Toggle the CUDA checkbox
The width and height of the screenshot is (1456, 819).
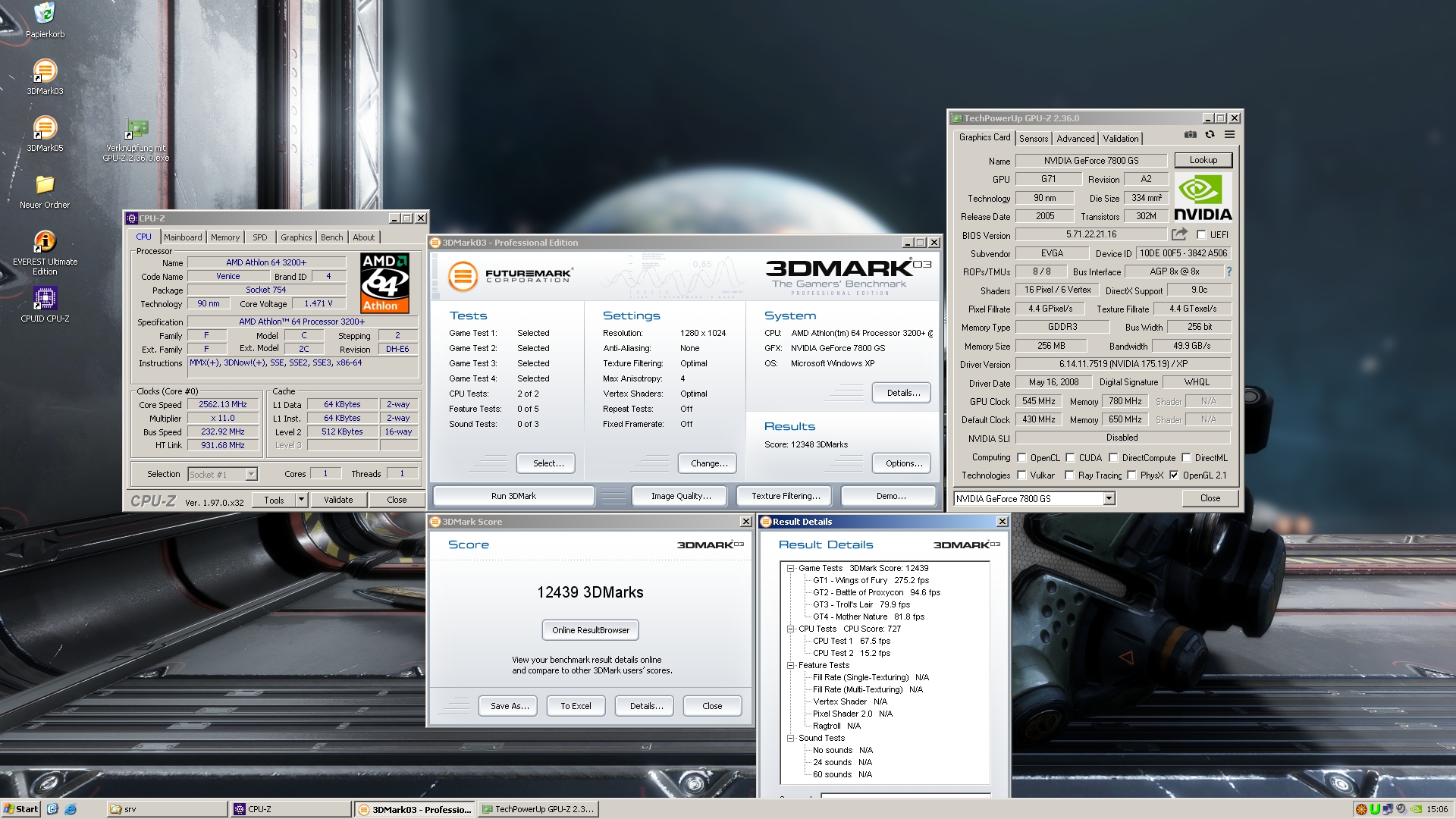click(x=1070, y=458)
